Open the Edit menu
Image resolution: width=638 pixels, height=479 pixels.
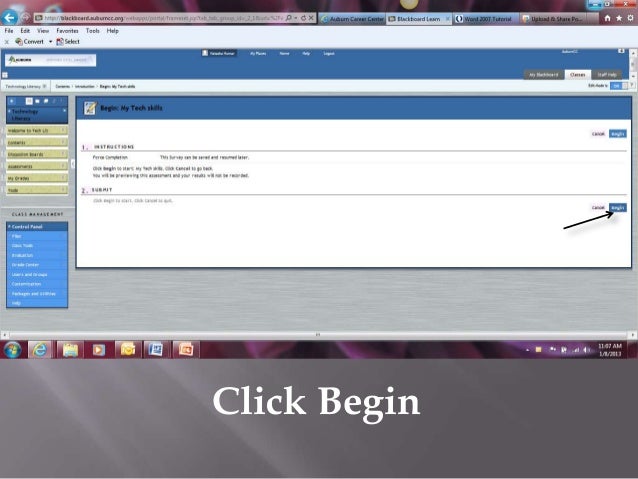click(x=25, y=31)
